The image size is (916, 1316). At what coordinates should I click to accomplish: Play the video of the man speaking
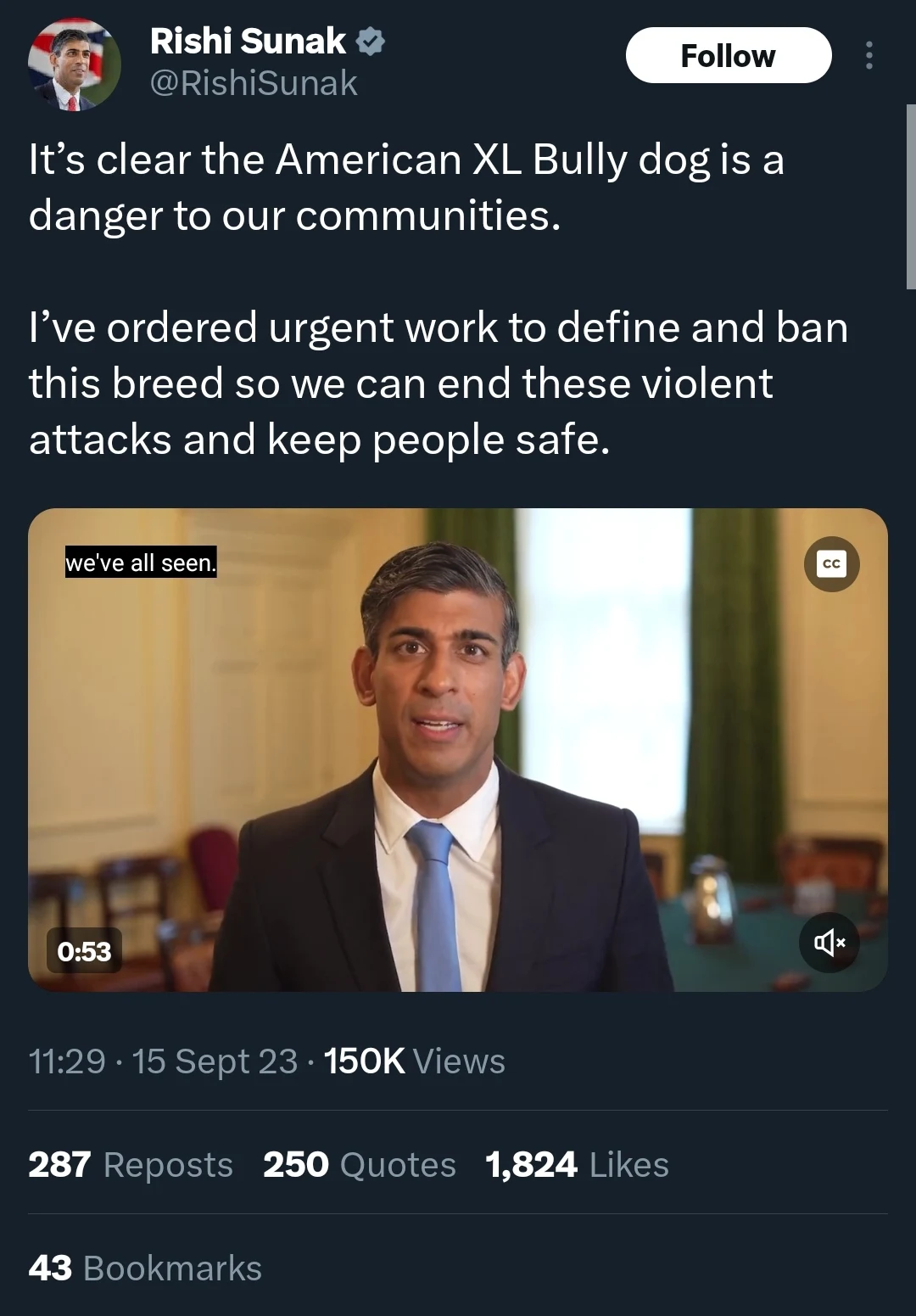tap(458, 749)
